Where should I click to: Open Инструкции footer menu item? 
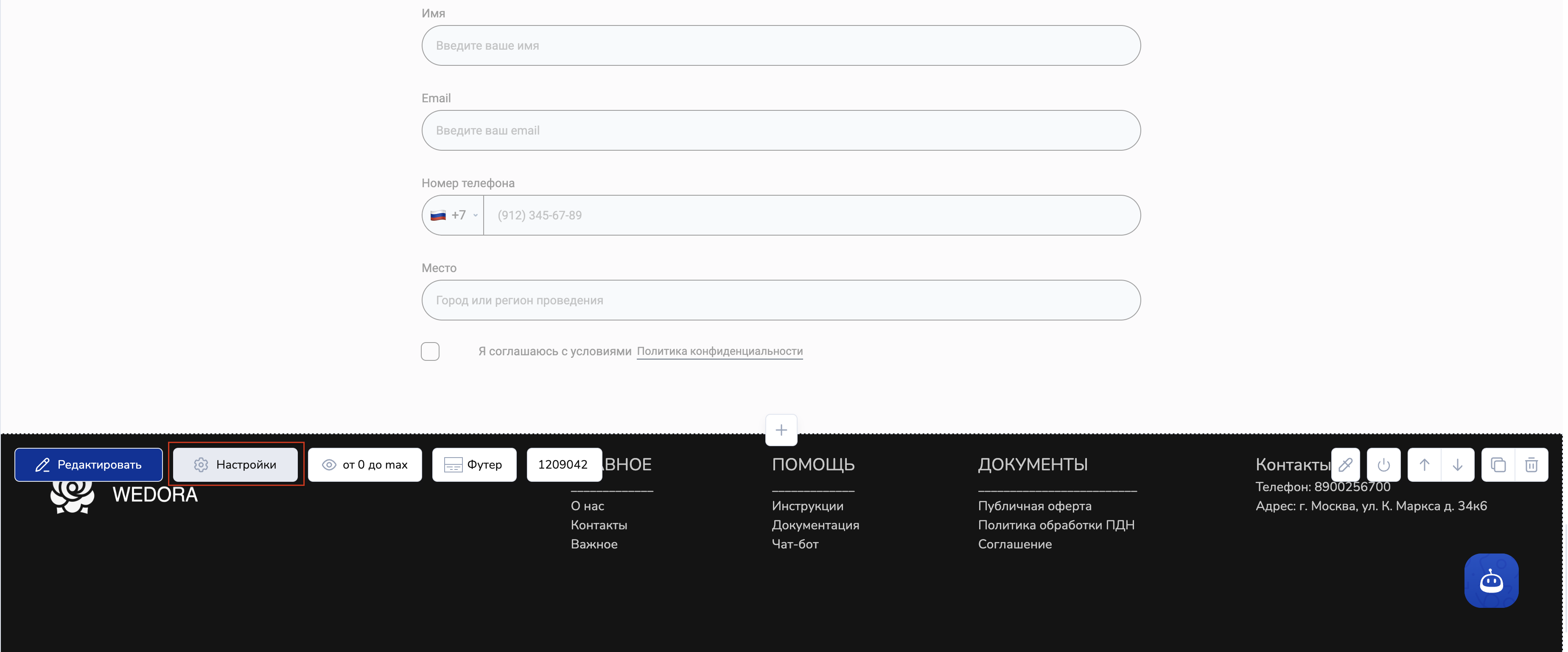coord(807,506)
